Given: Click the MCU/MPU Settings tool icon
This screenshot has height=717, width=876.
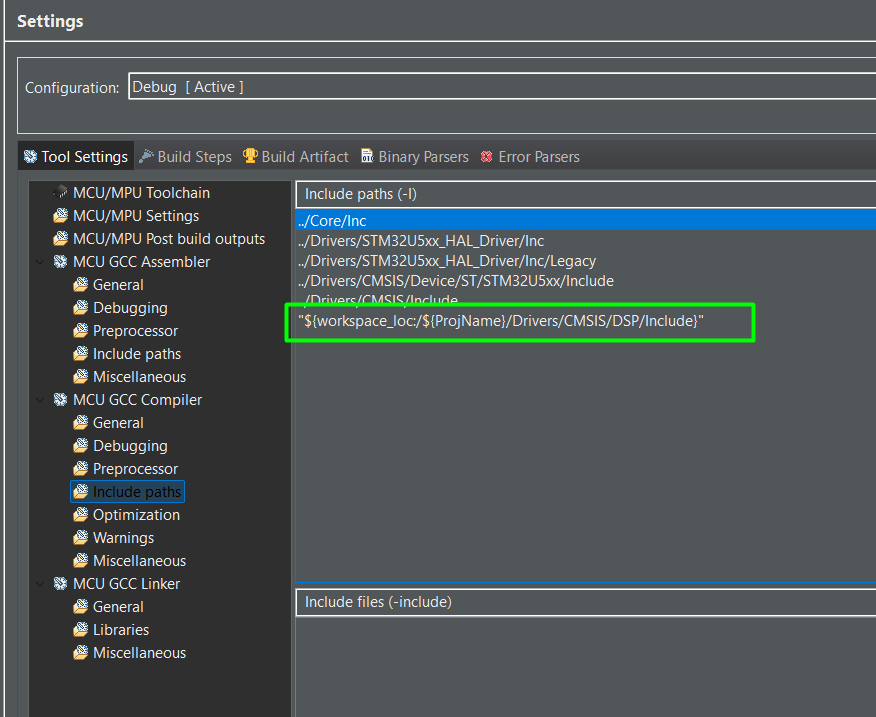Looking at the screenshot, I should point(60,216).
